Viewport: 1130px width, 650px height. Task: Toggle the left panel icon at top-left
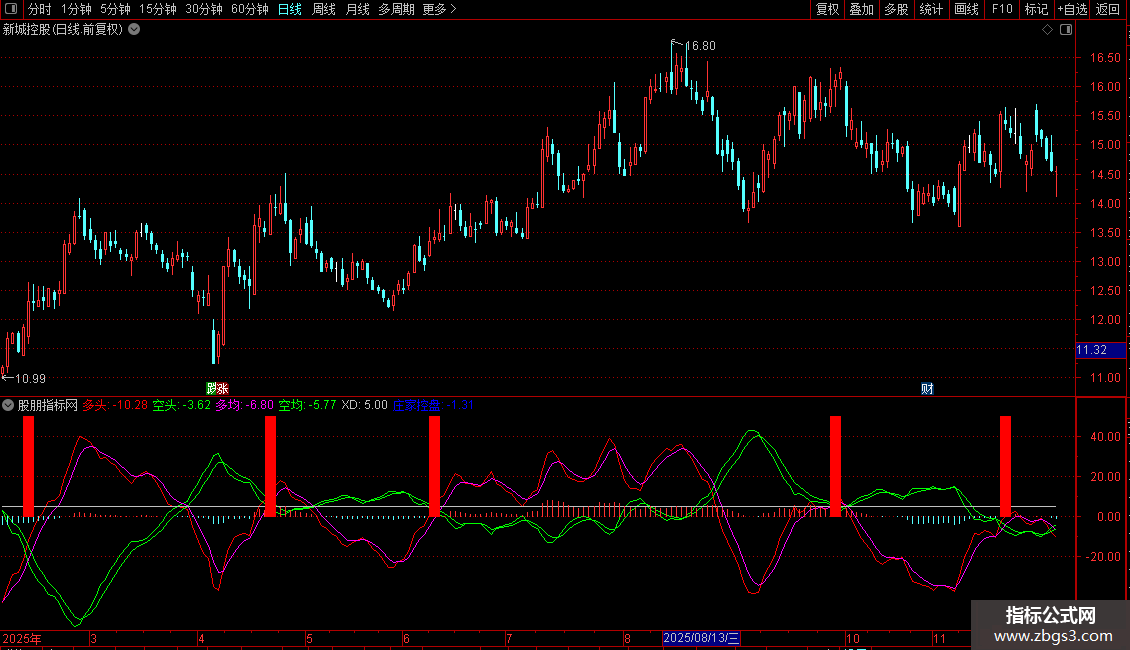(11, 9)
